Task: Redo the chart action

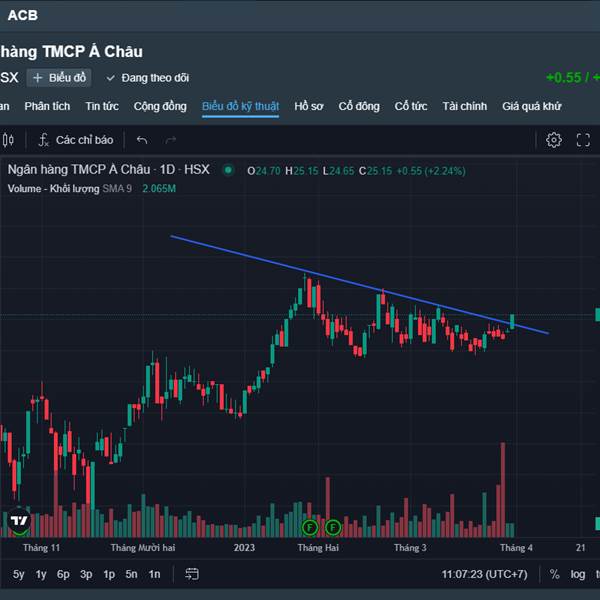Action: coord(171,140)
